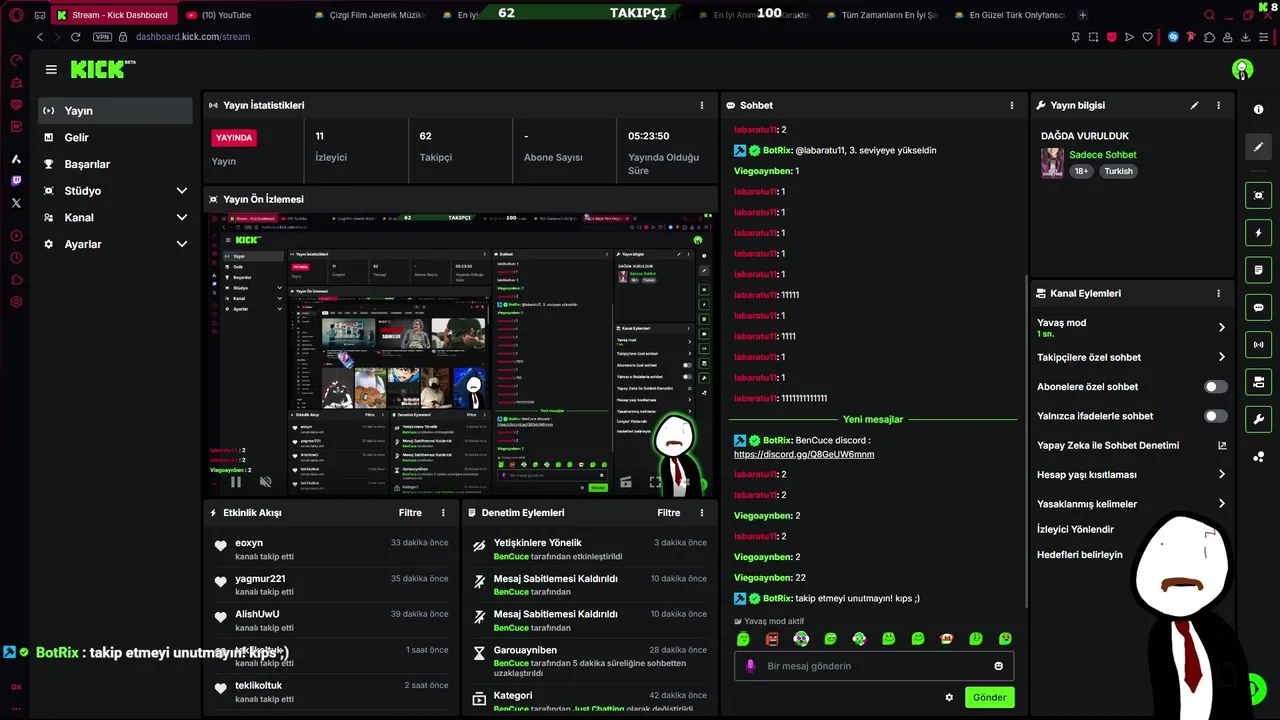Screen dimensions: 1280x720
Task: Open Yayın bilgisi three-dot menu
Action: click(1218, 105)
